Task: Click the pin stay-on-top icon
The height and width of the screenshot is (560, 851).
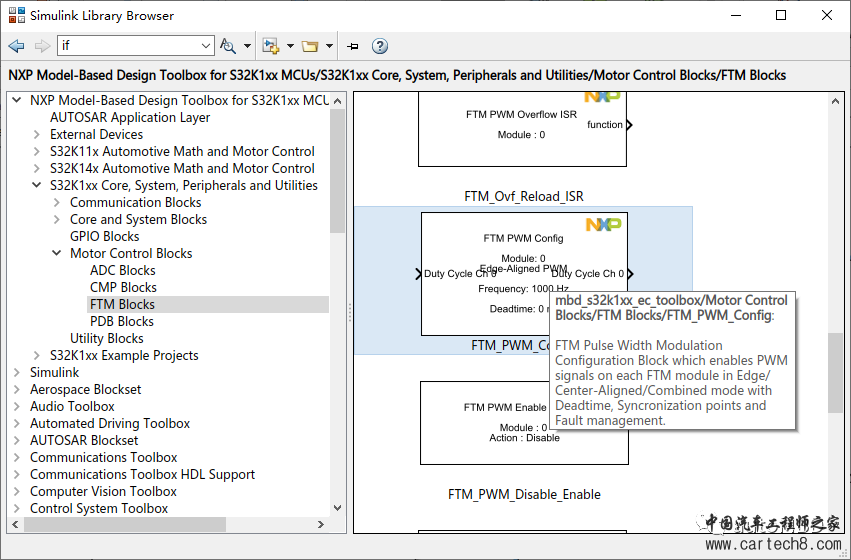Action: pos(353,46)
